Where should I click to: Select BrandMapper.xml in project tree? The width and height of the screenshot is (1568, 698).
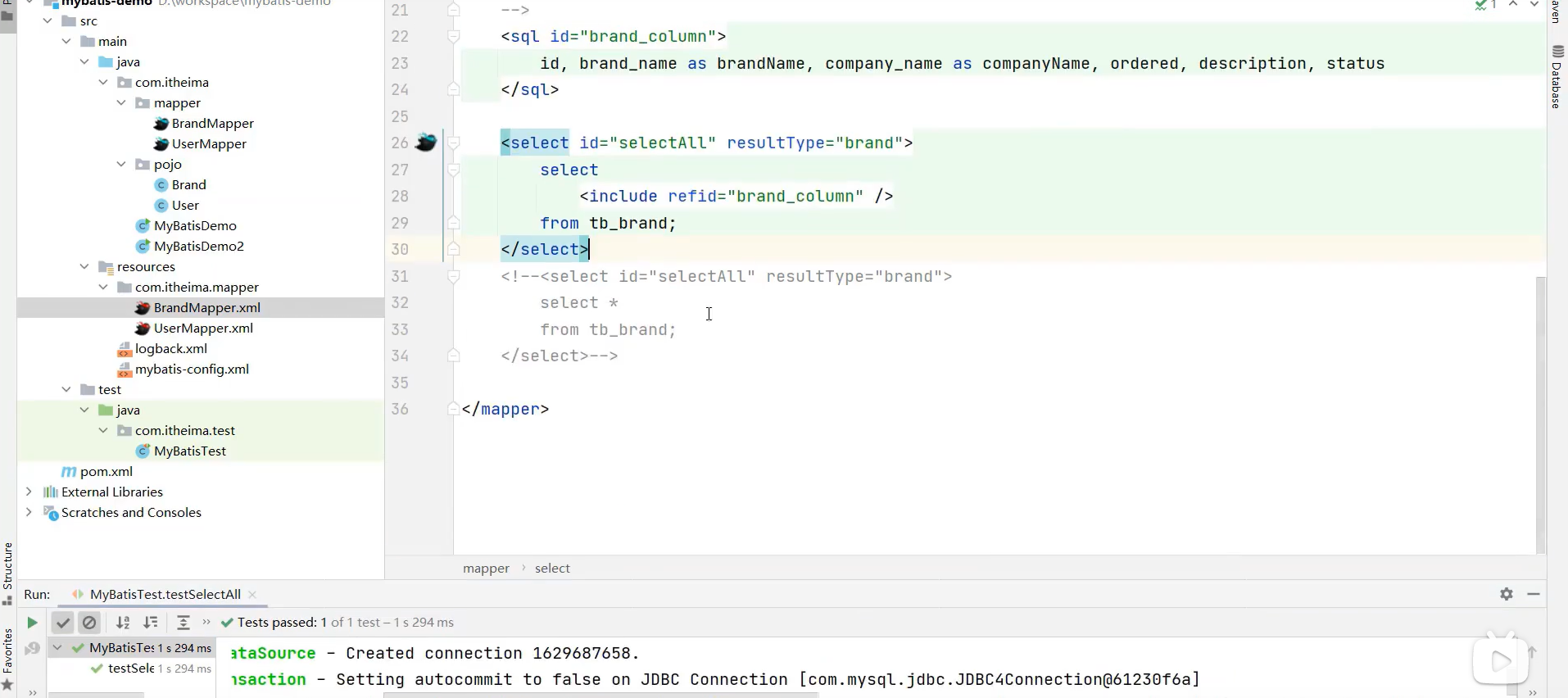pyautogui.click(x=201, y=307)
